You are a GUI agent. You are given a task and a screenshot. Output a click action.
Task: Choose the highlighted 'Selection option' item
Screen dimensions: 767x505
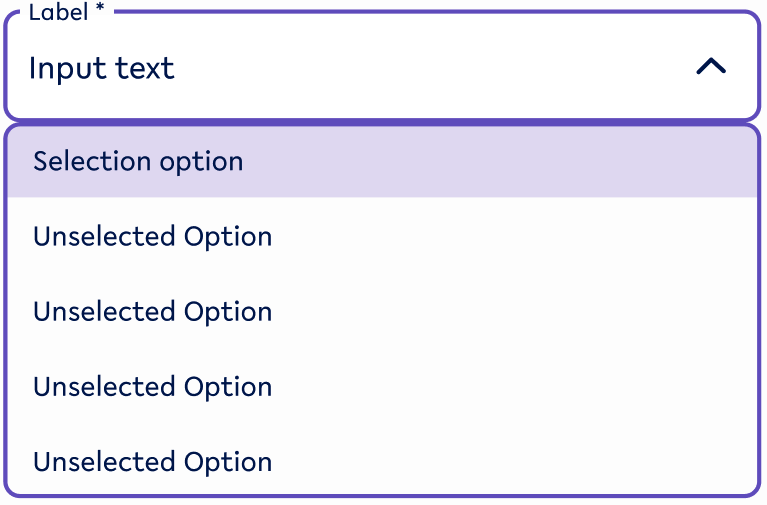point(138,162)
